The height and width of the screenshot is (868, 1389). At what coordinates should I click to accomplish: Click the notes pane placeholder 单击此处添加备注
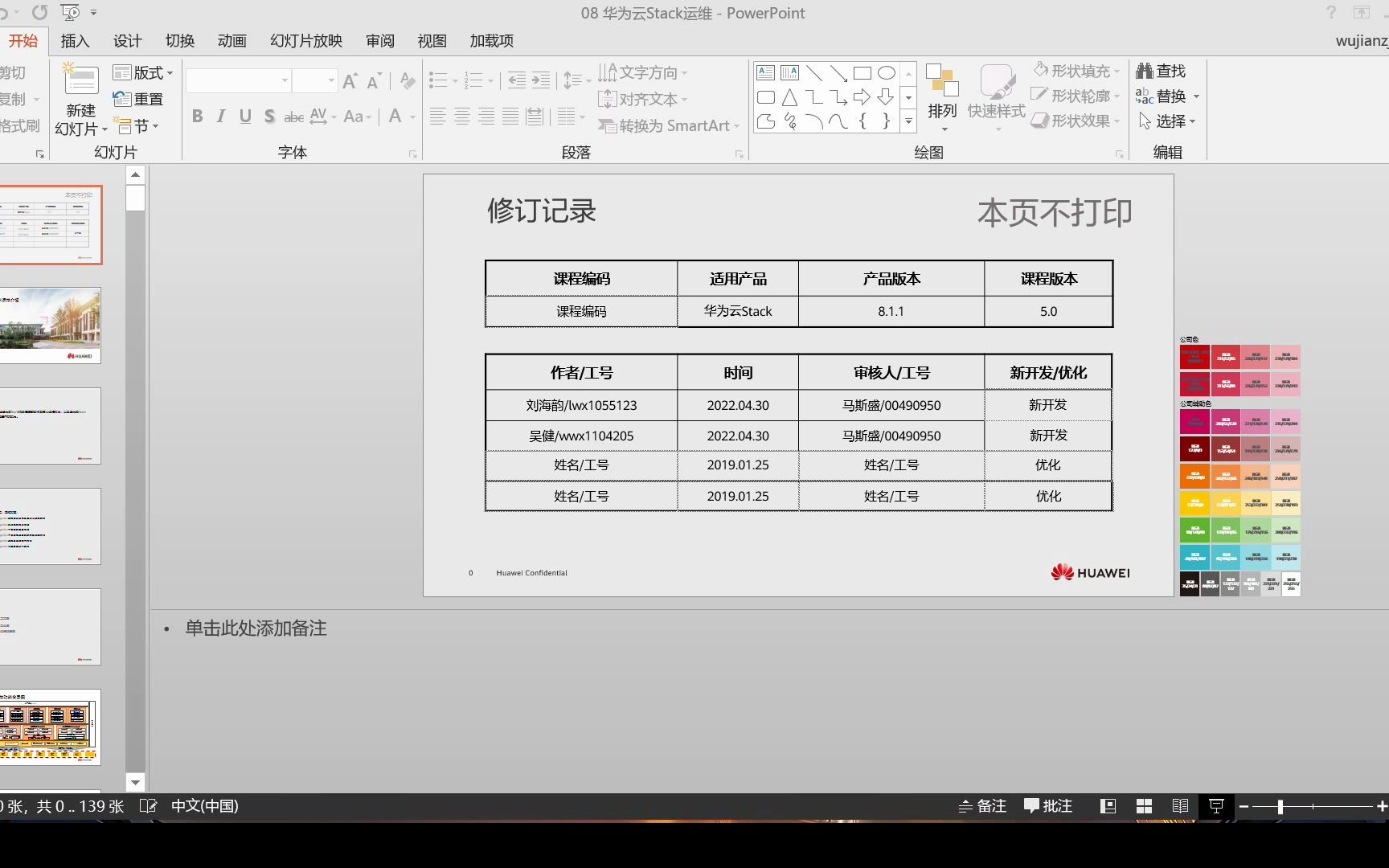point(256,628)
